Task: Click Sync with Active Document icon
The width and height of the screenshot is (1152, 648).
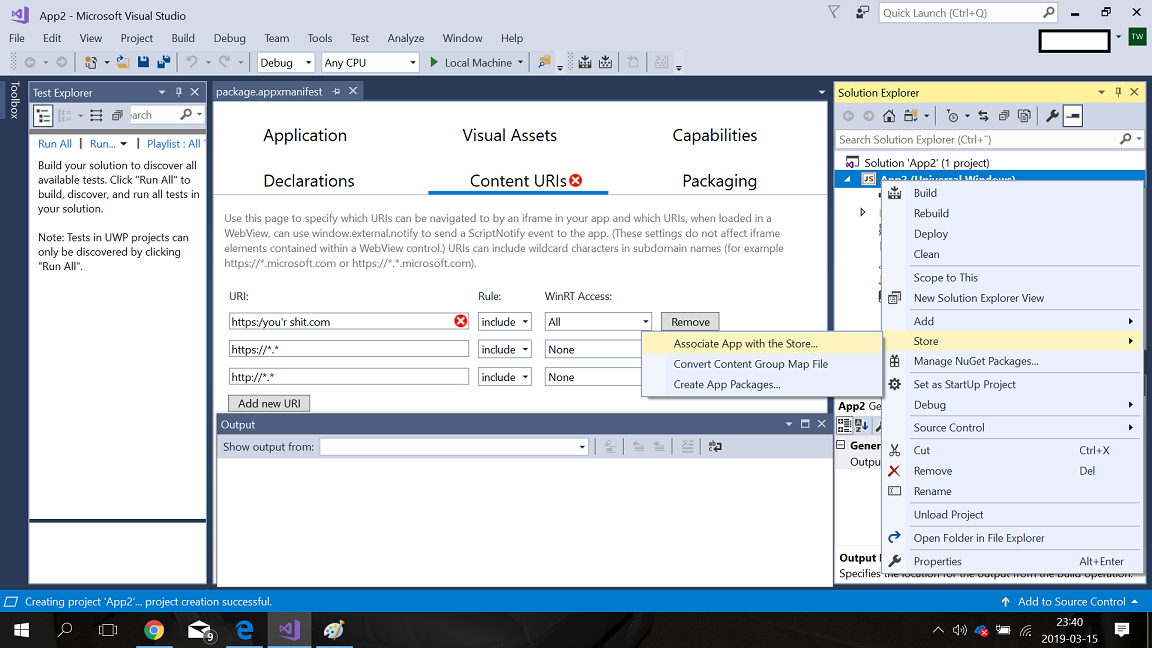Action: point(983,116)
